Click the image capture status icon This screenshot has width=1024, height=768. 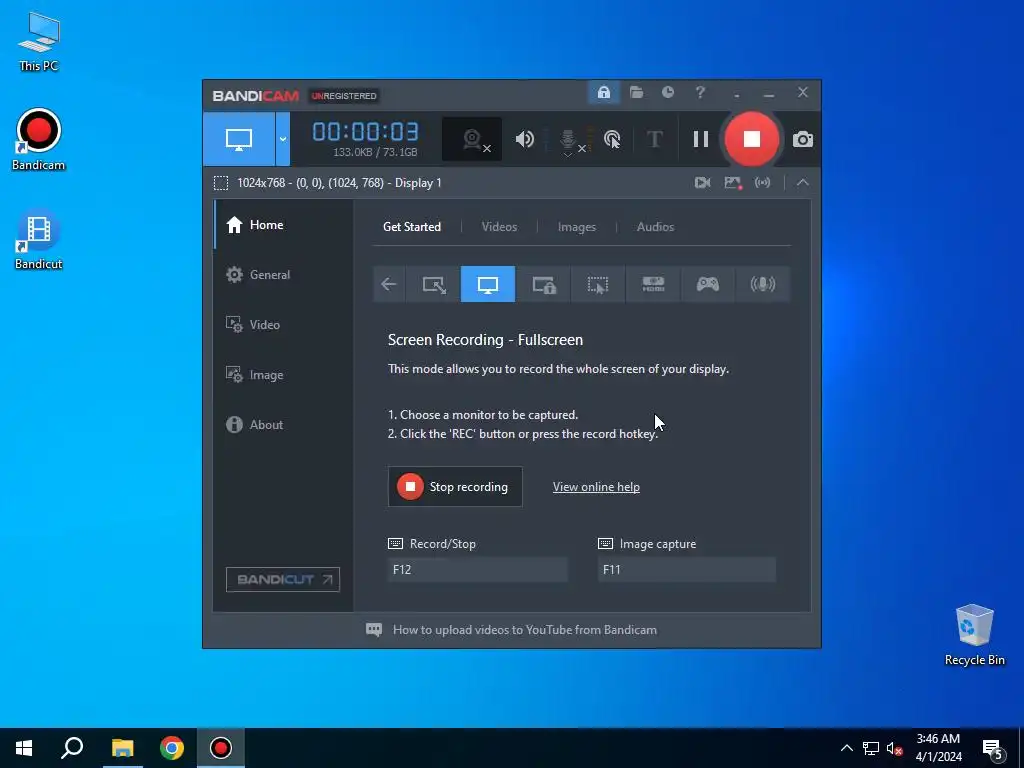[x=733, y=183]
